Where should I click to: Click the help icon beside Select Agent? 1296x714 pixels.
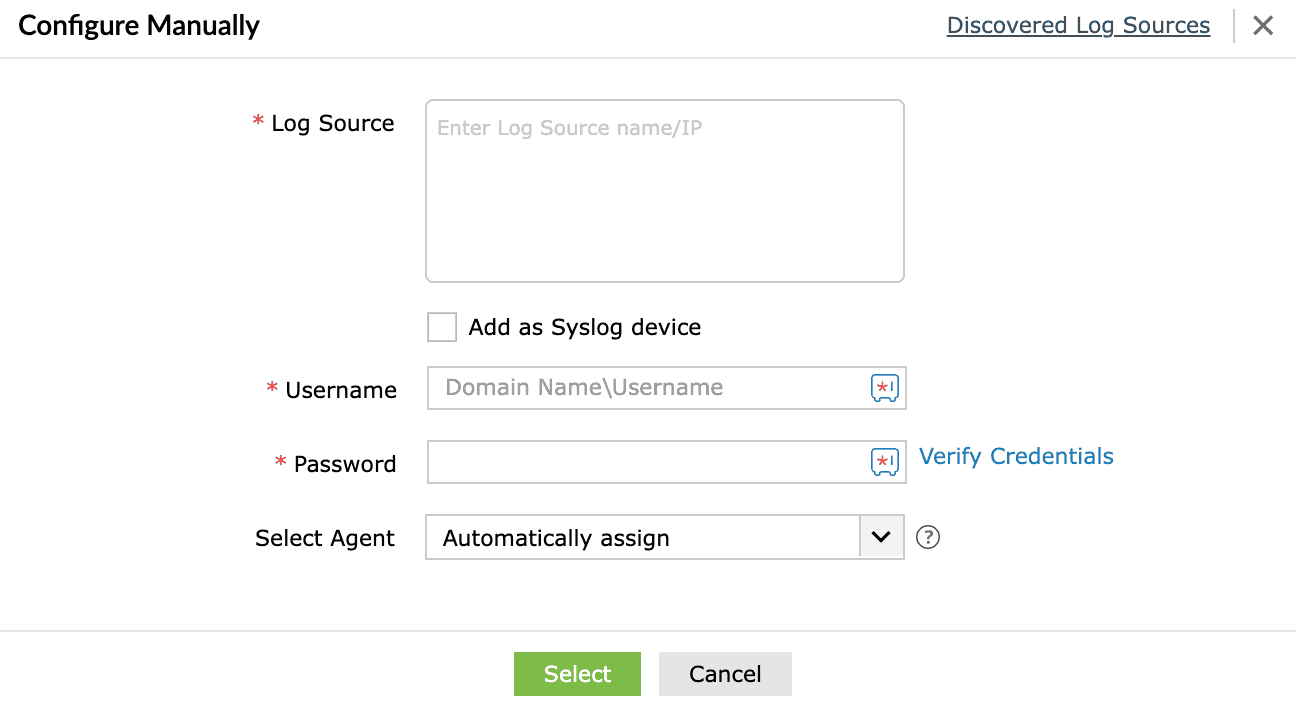point(928,538)
